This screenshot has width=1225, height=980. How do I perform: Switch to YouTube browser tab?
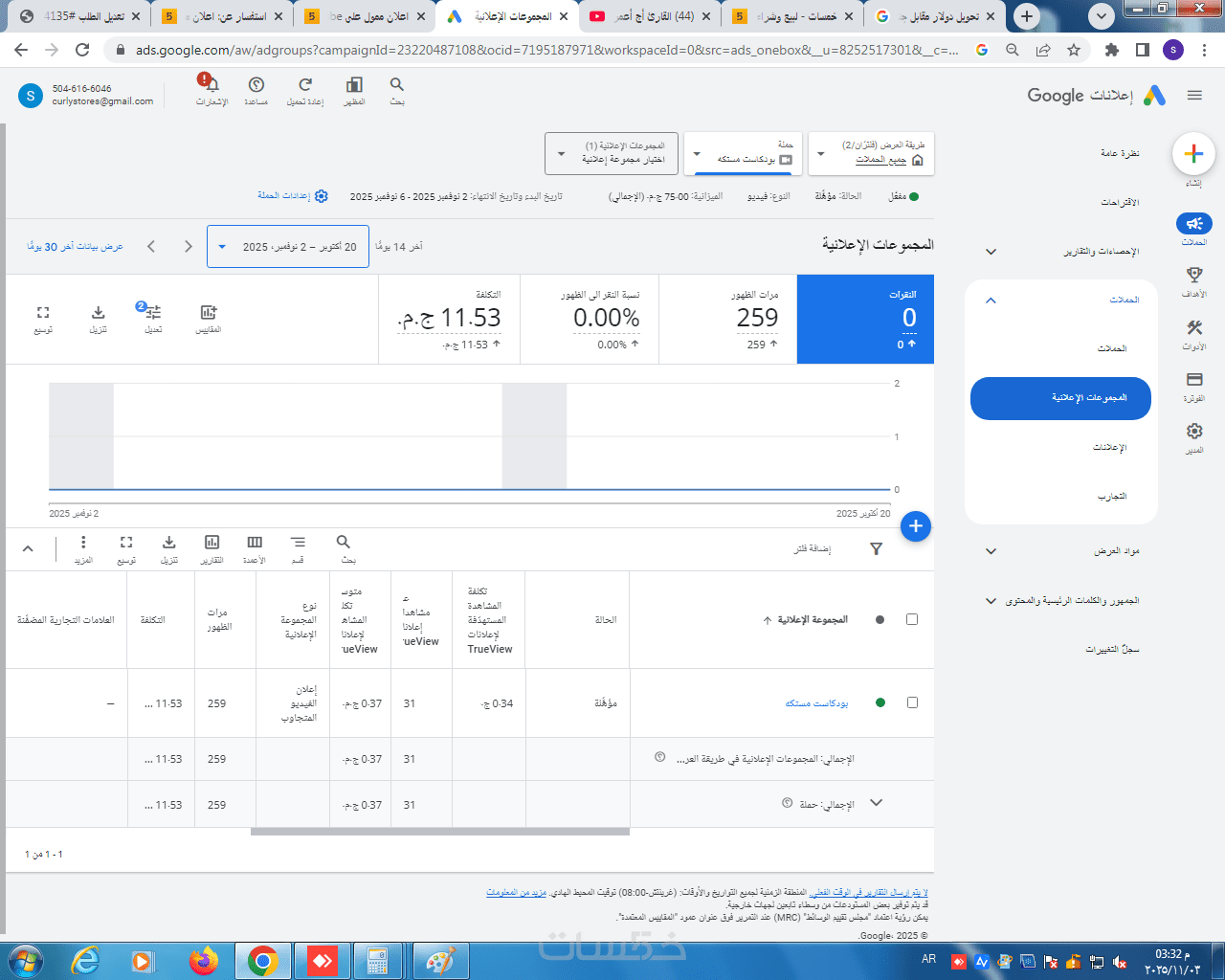click(650, 16)
